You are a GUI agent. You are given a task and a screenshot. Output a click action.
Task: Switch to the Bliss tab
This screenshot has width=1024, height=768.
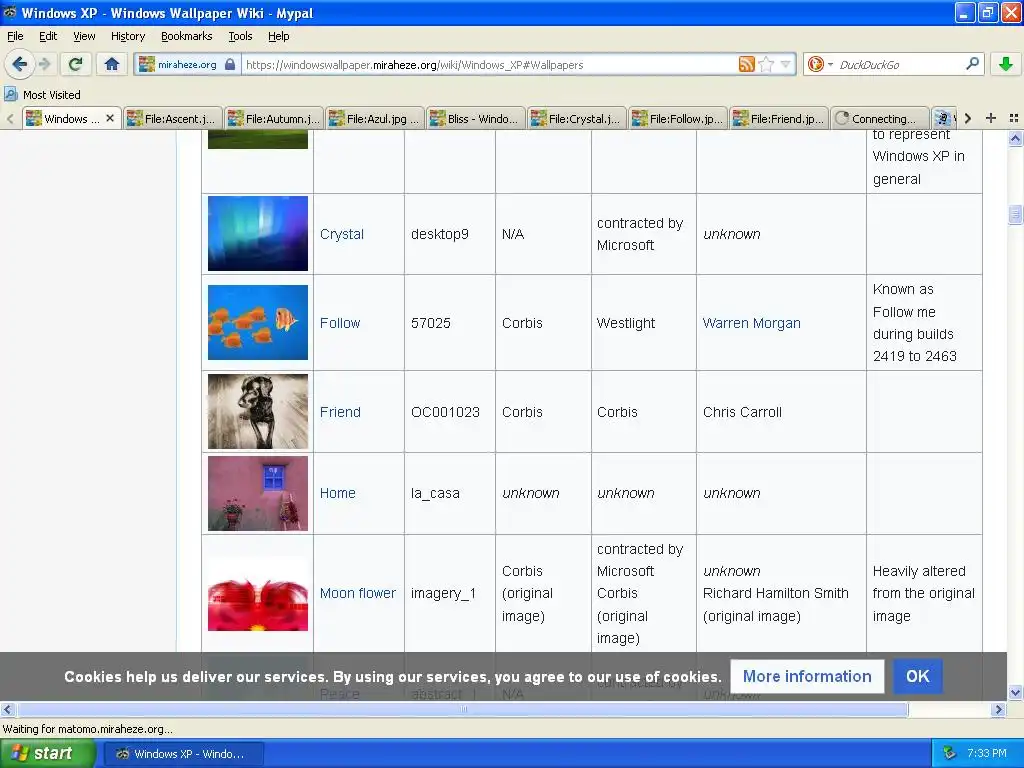click(476, 118)
